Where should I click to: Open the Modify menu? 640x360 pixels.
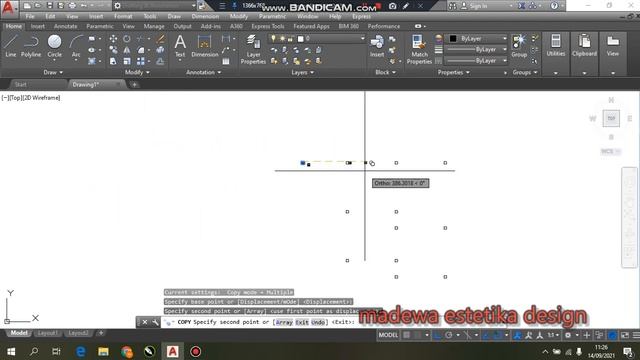click(x=238, y=16)
